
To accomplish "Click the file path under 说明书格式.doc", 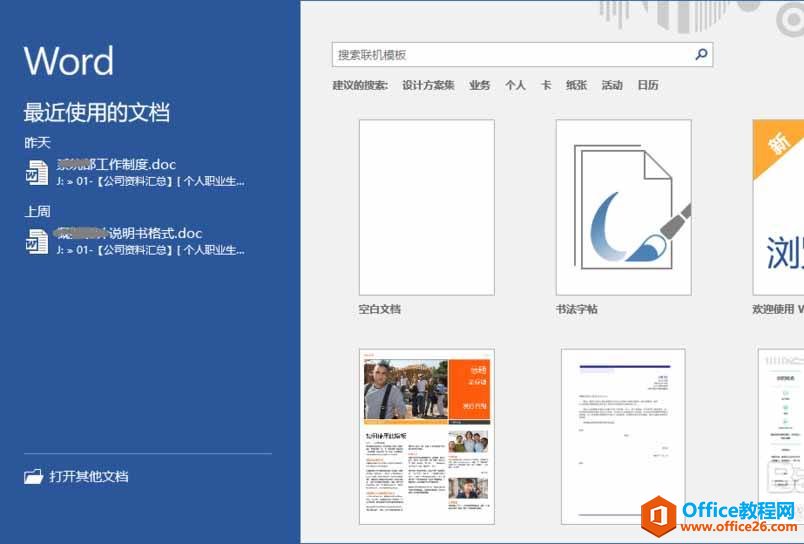I will [x=150, y=250].
